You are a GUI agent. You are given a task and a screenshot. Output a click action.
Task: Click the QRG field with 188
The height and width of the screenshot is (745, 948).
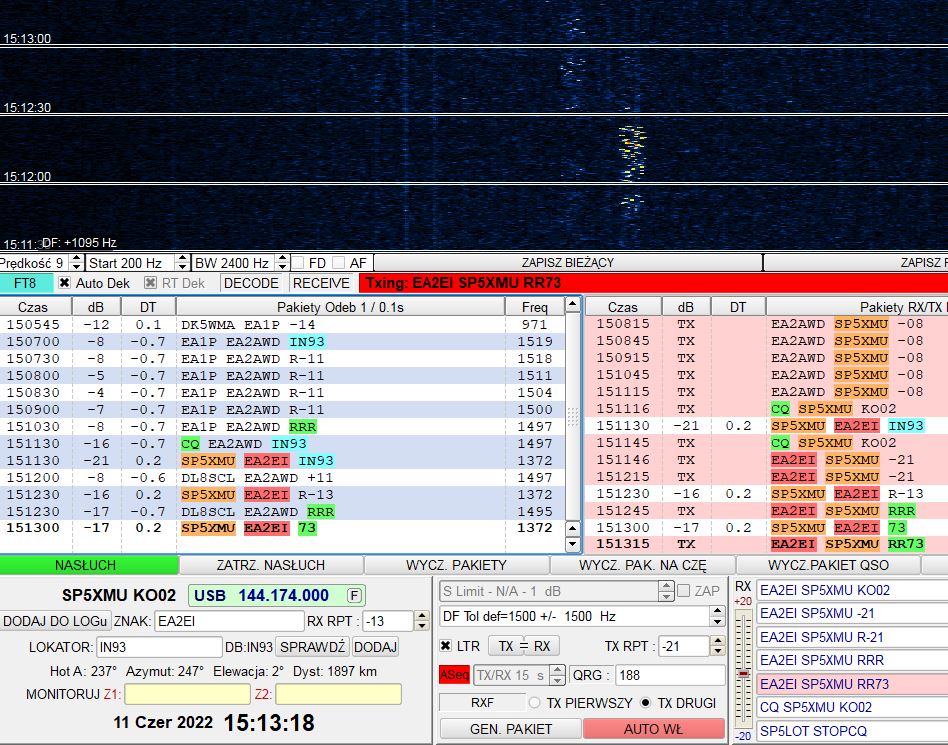670,675
